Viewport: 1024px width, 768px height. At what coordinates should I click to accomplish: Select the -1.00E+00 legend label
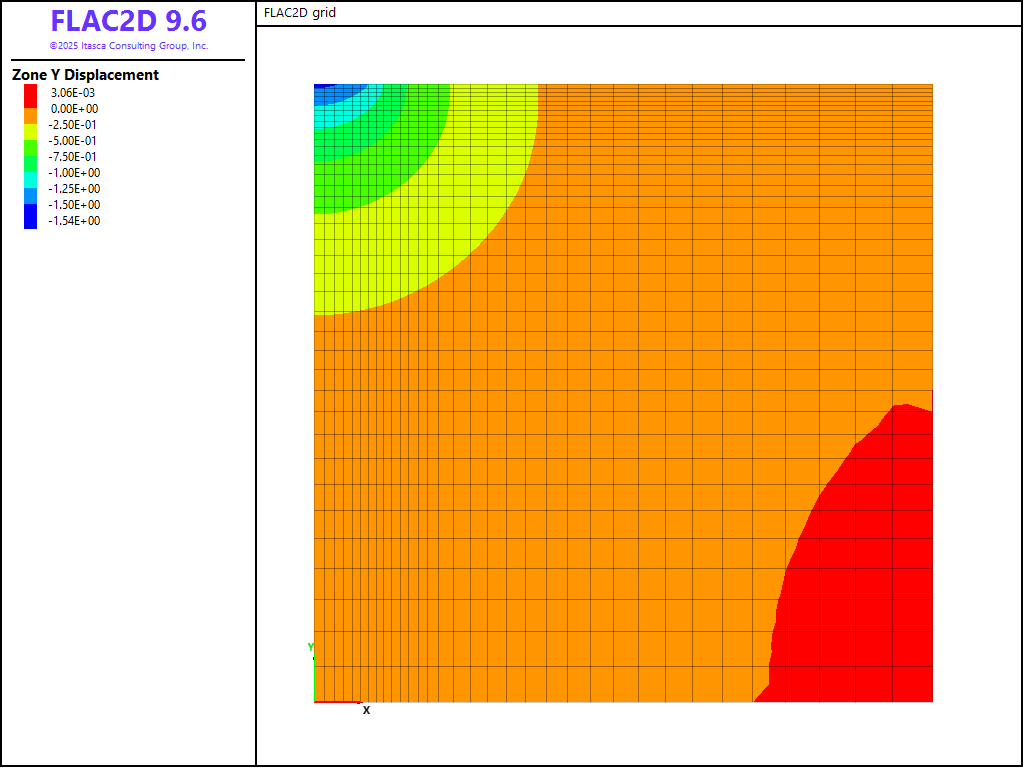pyautogui.click(x=75, y=173)
